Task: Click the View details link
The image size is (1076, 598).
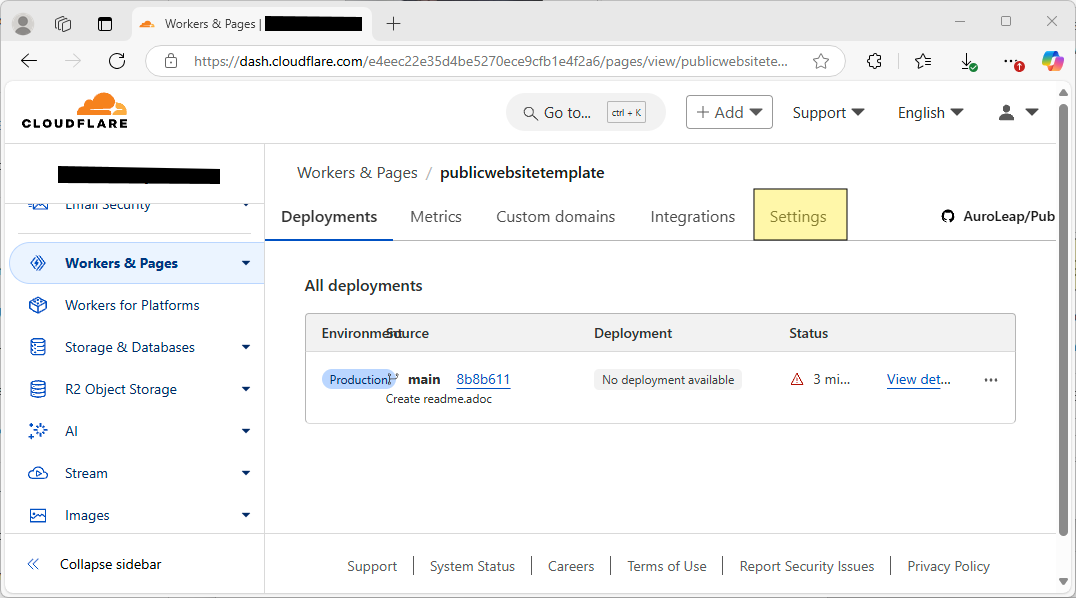Action: [x=917, y=379]
